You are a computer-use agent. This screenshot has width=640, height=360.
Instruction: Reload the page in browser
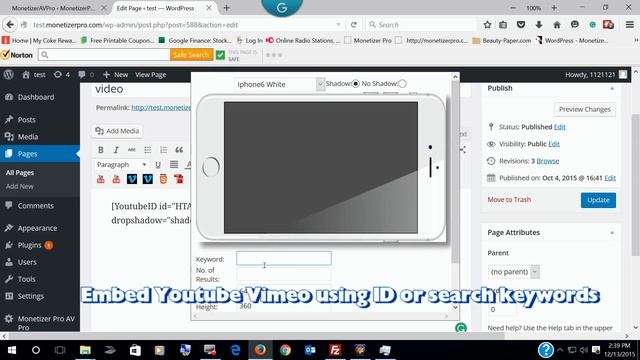click(x=353, y=25)
